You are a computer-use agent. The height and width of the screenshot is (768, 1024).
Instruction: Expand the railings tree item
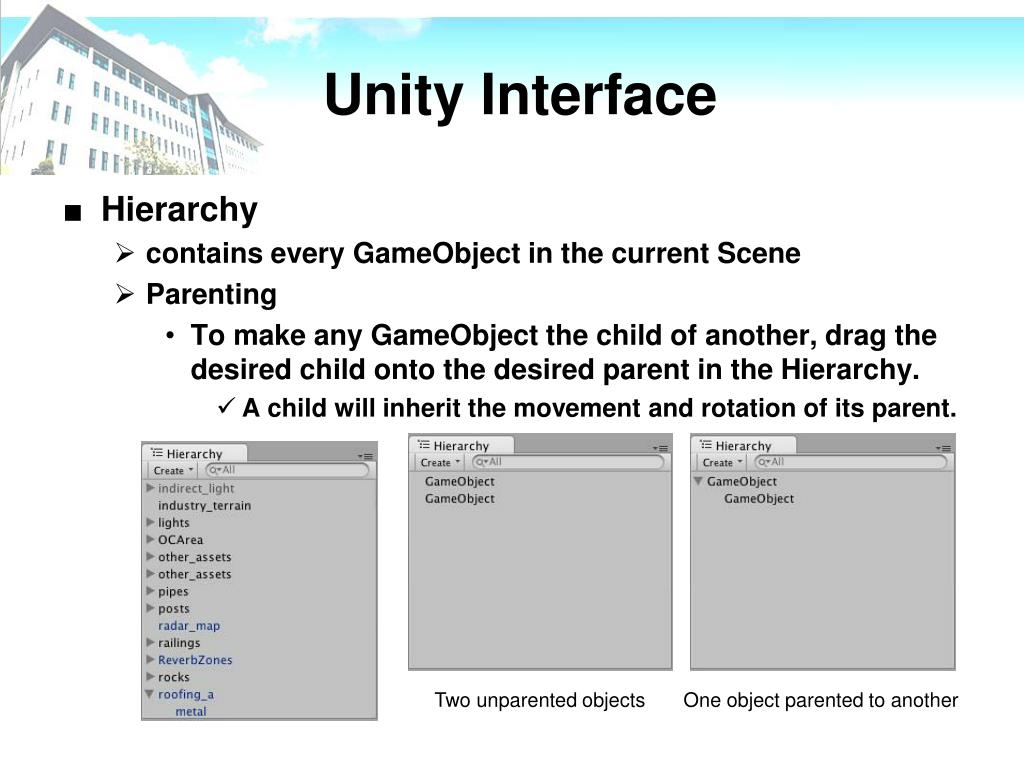(x=150, y=643)
